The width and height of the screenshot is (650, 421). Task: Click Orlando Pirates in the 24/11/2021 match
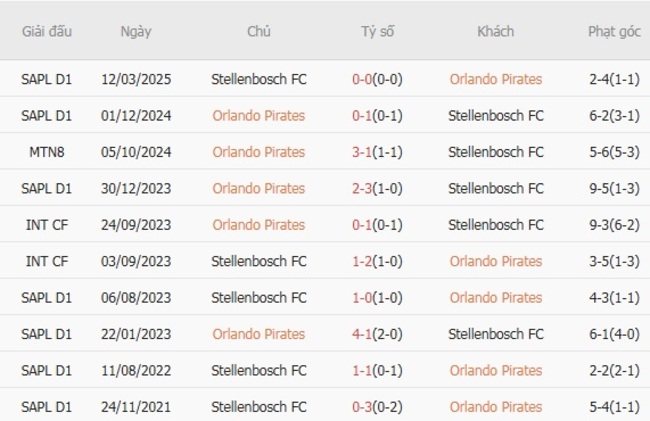496,407
